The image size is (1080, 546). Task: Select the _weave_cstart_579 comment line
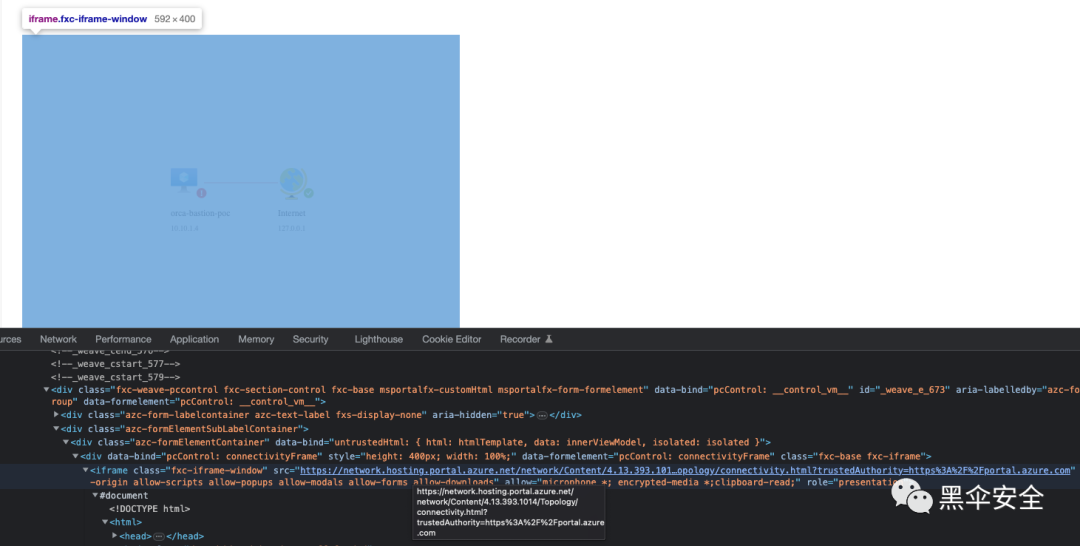click(x=116, y=377)
